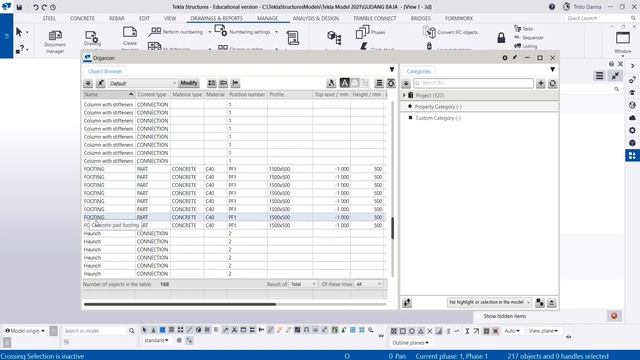Click the Modify button
The image size is (640, 360).
coord(189,83)
